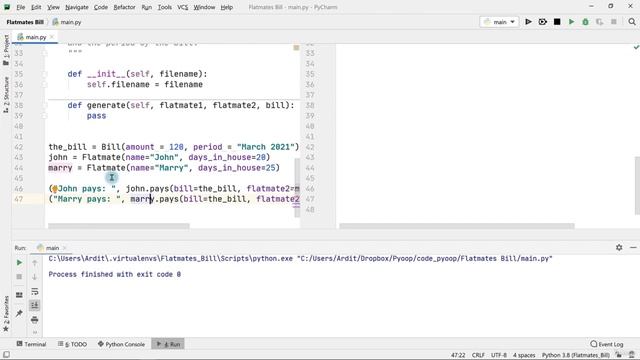
Task: Select the main.py editor tab
Action: pyautogui.click(x=36, y=37)
